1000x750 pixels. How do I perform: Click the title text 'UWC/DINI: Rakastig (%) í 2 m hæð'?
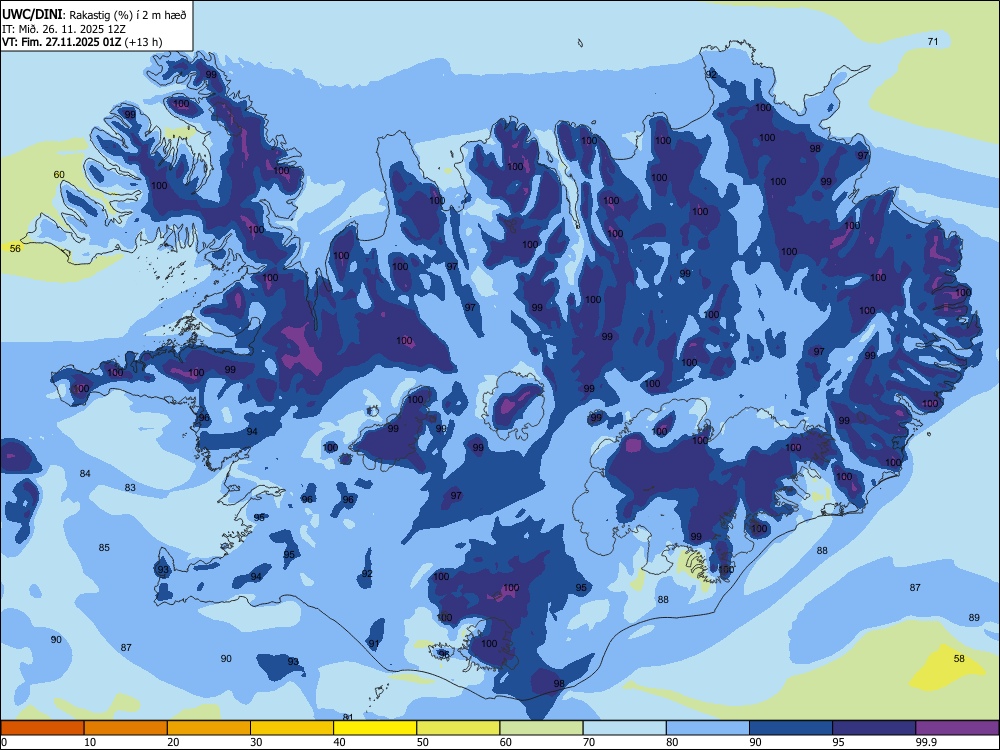click(94, 15)
